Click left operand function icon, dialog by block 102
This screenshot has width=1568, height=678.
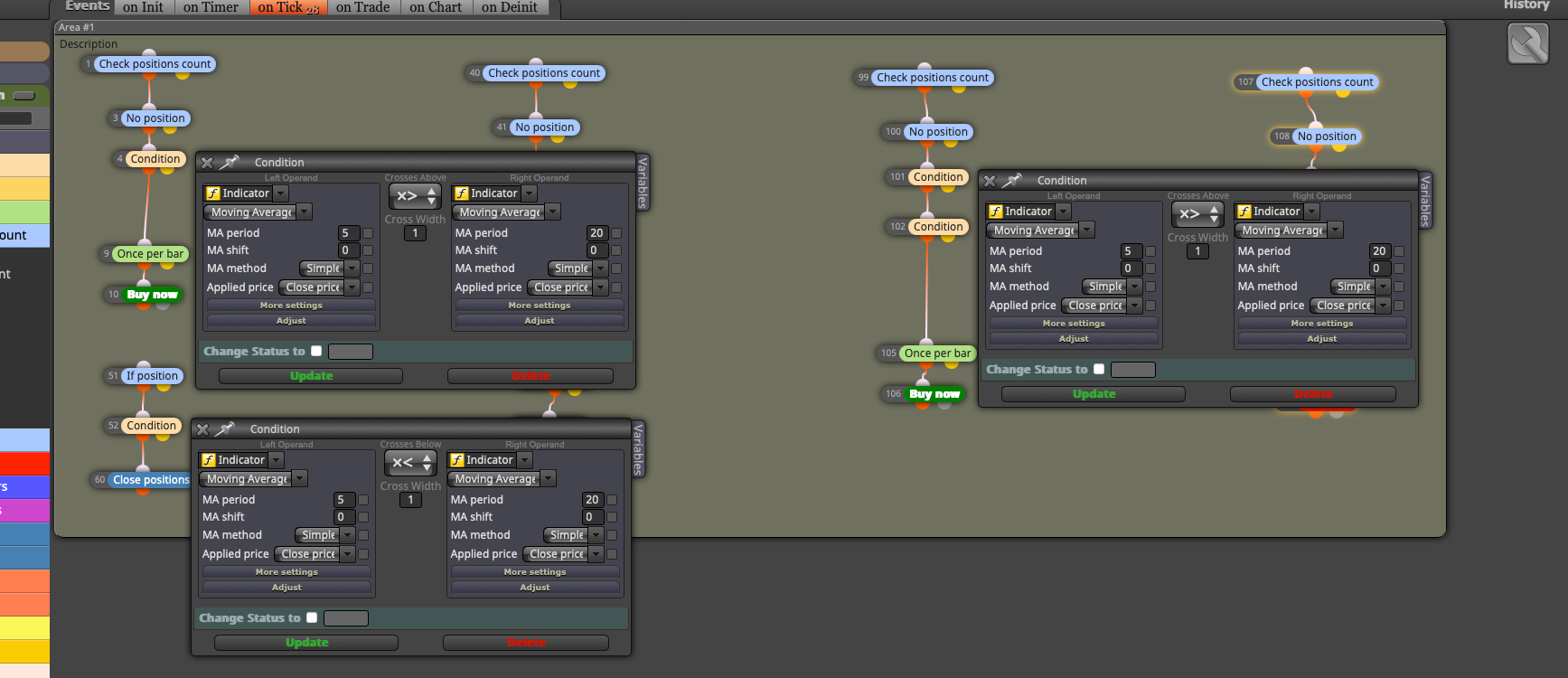996,212
